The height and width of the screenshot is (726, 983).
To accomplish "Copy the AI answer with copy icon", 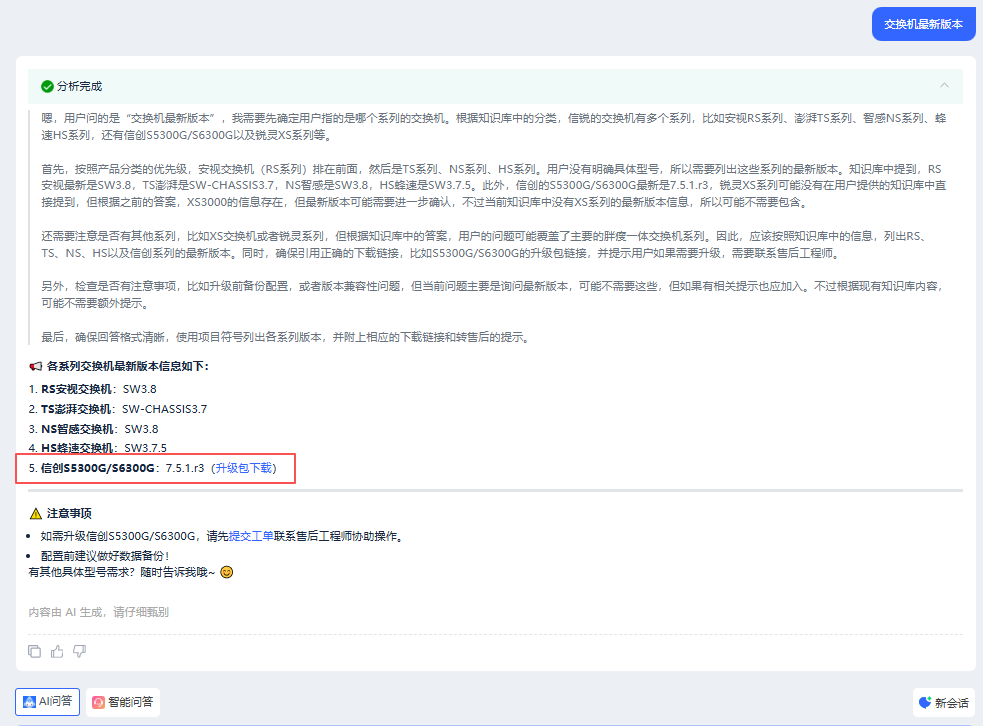I will pyautogui.click(x=34, y=651).
